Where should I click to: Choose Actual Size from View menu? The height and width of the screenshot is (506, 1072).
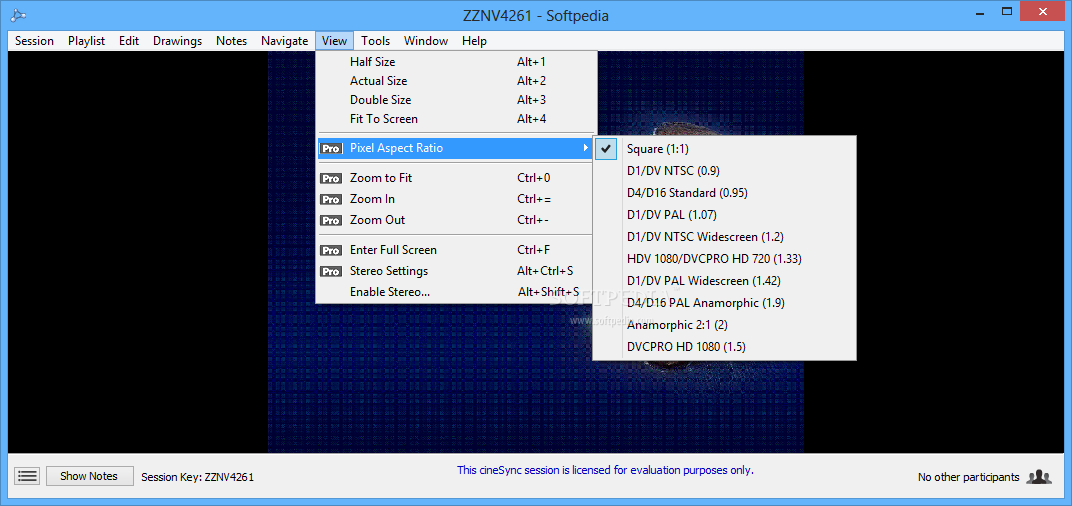[x=456, y=81]
